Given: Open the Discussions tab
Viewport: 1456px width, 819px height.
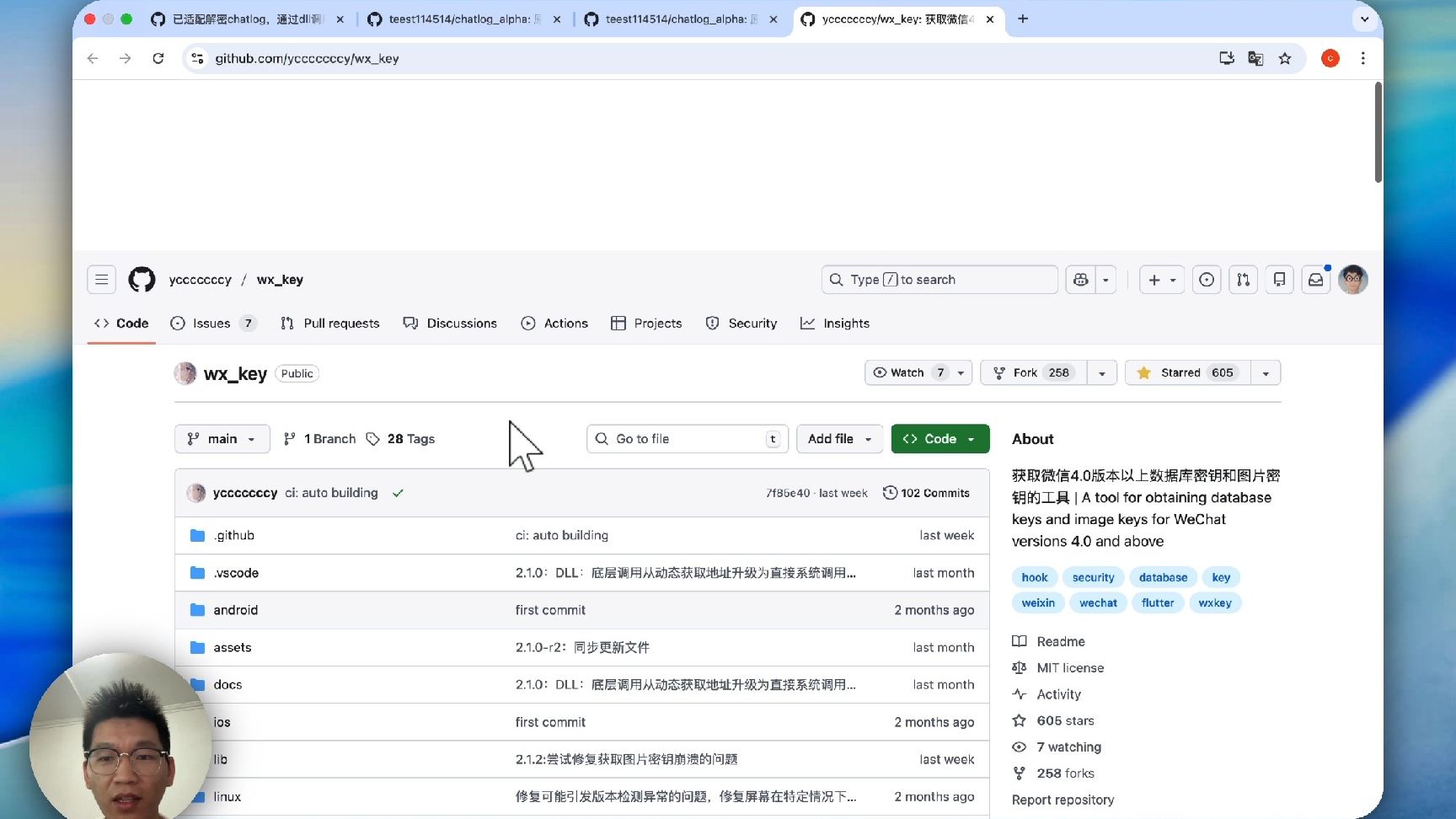Looking at the screenshot, I should coord(450,324).
